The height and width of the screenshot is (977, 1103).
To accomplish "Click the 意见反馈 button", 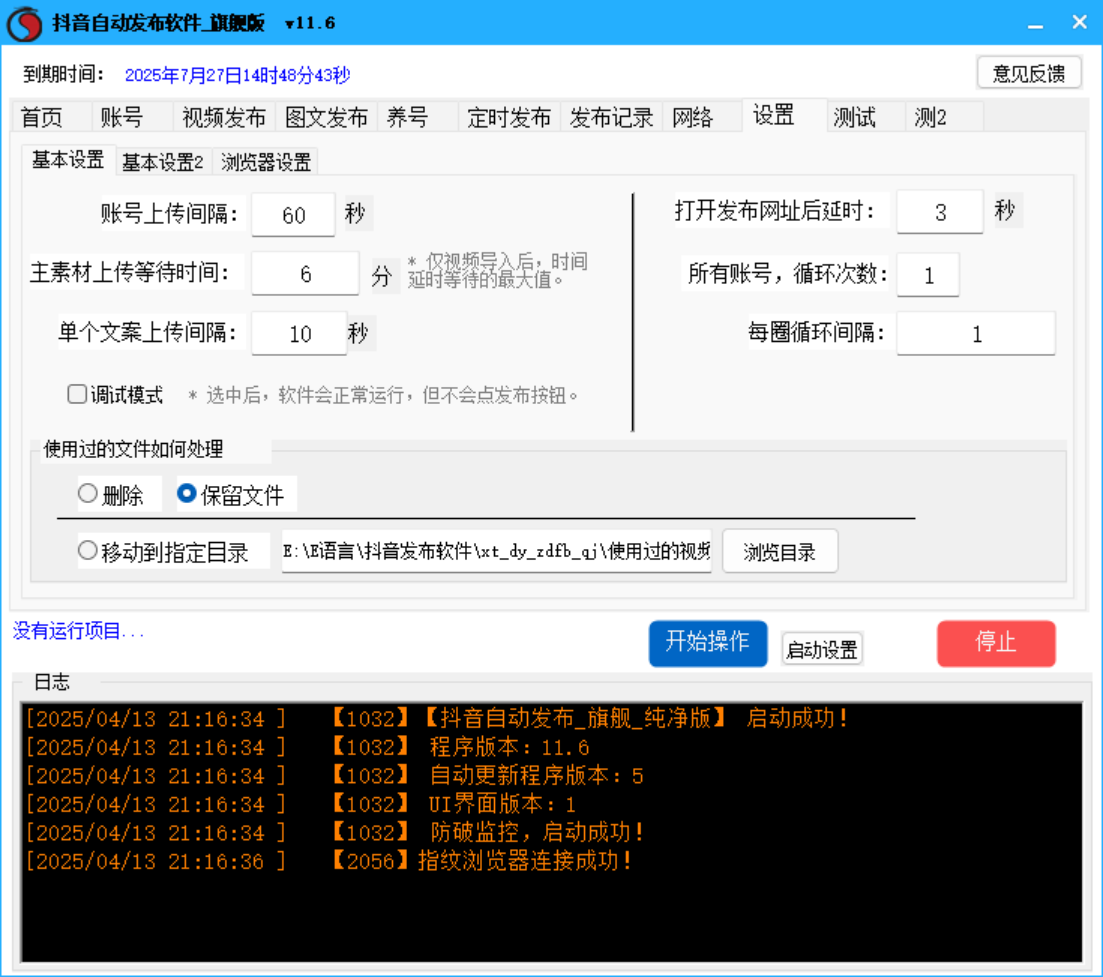I will coord(1028,72).
